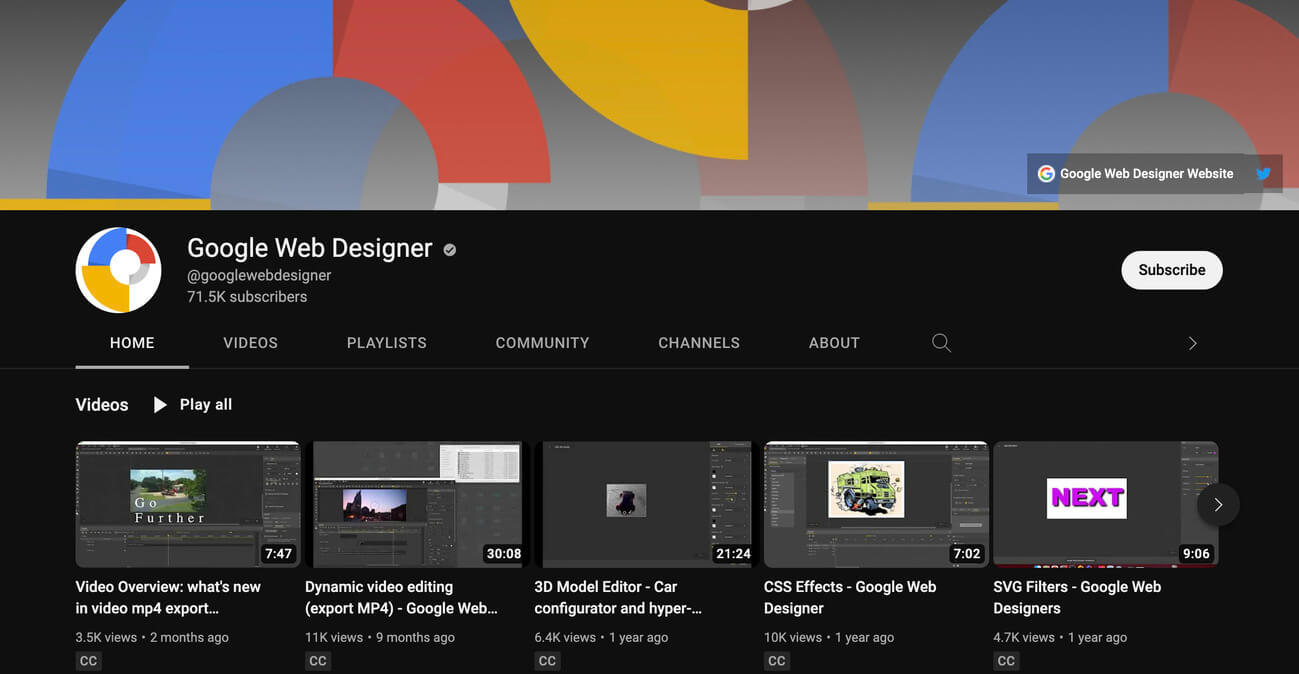The image size is (1299, 674).
Task: Open 'Video Overview: what's new' video title
Action: pos(168,598)
